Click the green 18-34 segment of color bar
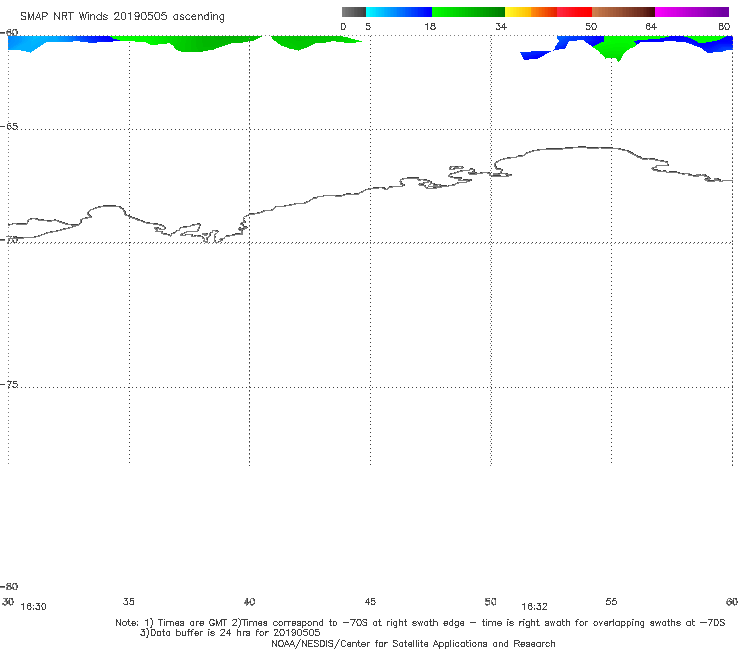The width and height of the screenshot is (740, 650). tap(468, 12)
